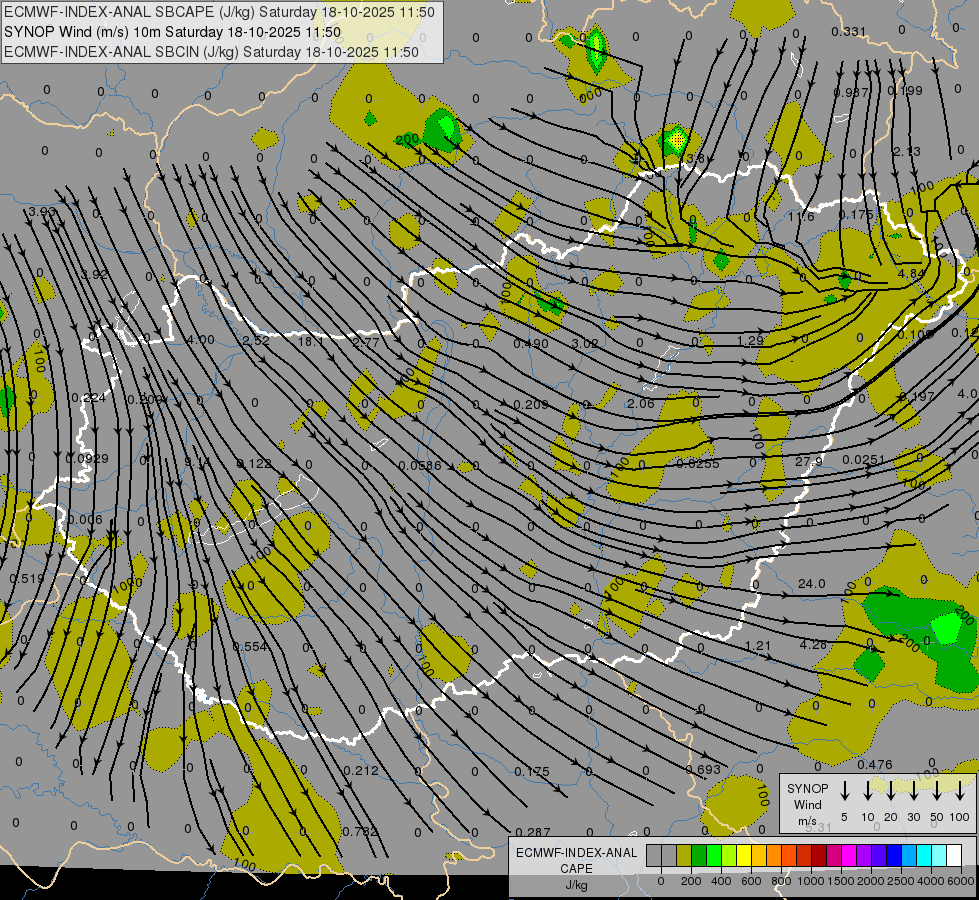Click the 10 m/s wind arrow in legend
This screenshot has width=979, height=900.
pyautogui.click(x=867, y=791)
